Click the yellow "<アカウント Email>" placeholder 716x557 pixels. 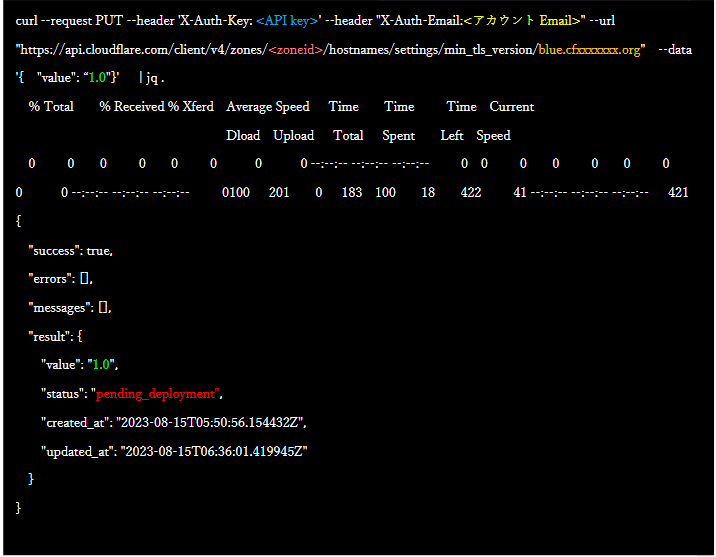coord(521,21)
